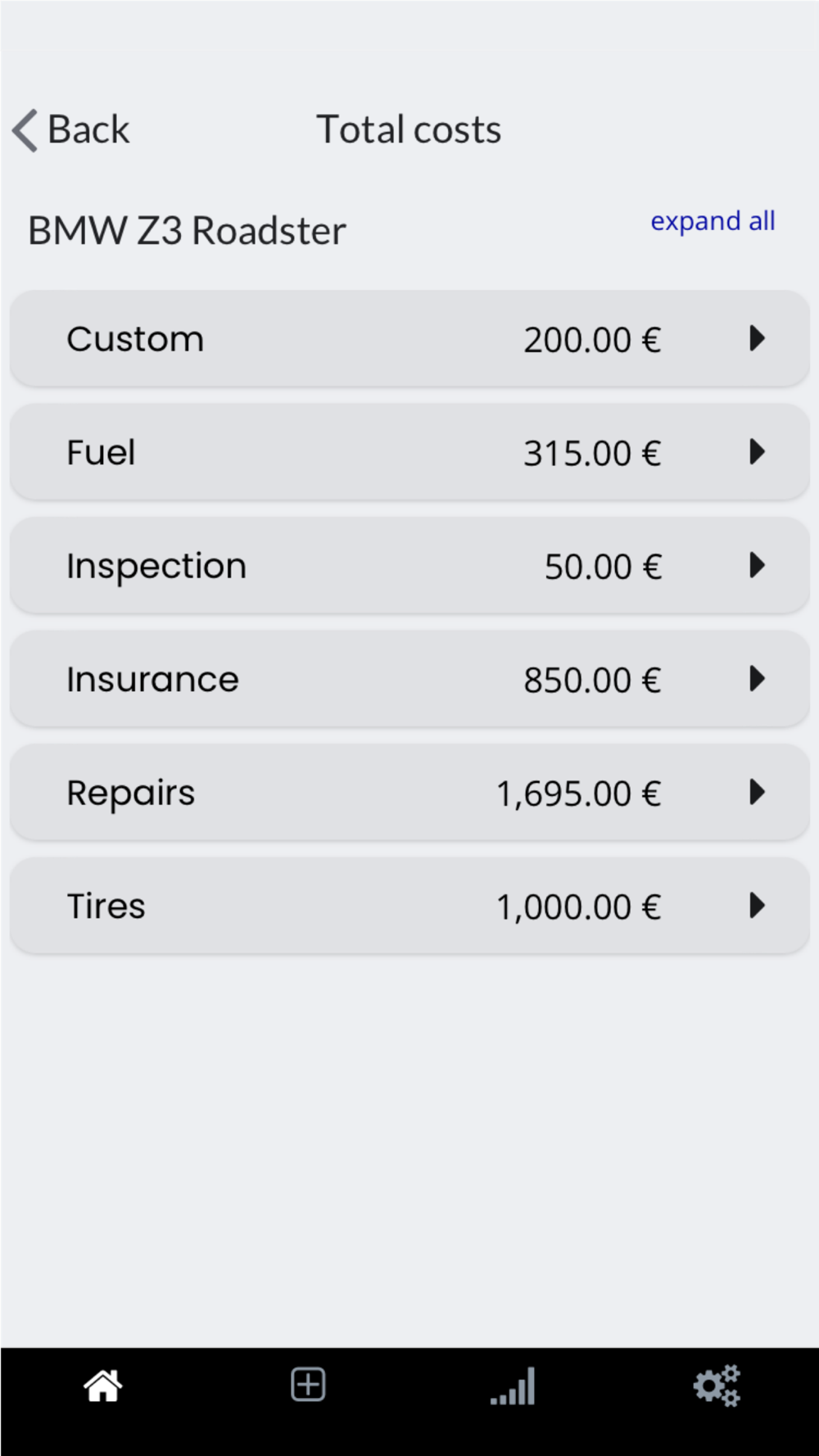This screenshot has height=1456, width=819.
Task: Select the Inspection row label
Action: coord(156,567)
